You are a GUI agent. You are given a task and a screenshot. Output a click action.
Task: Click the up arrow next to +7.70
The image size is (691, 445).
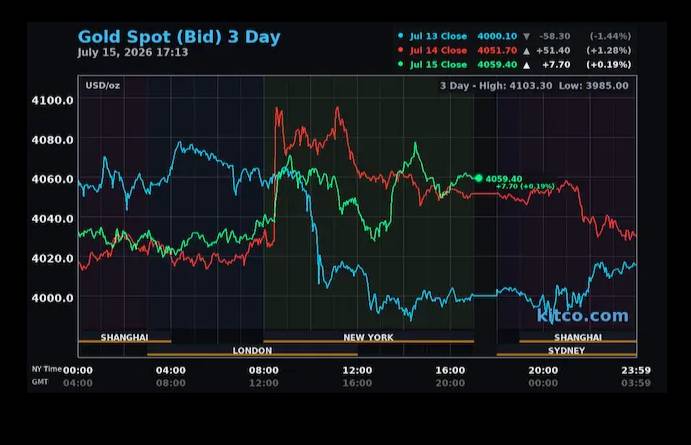coord(526,65)
